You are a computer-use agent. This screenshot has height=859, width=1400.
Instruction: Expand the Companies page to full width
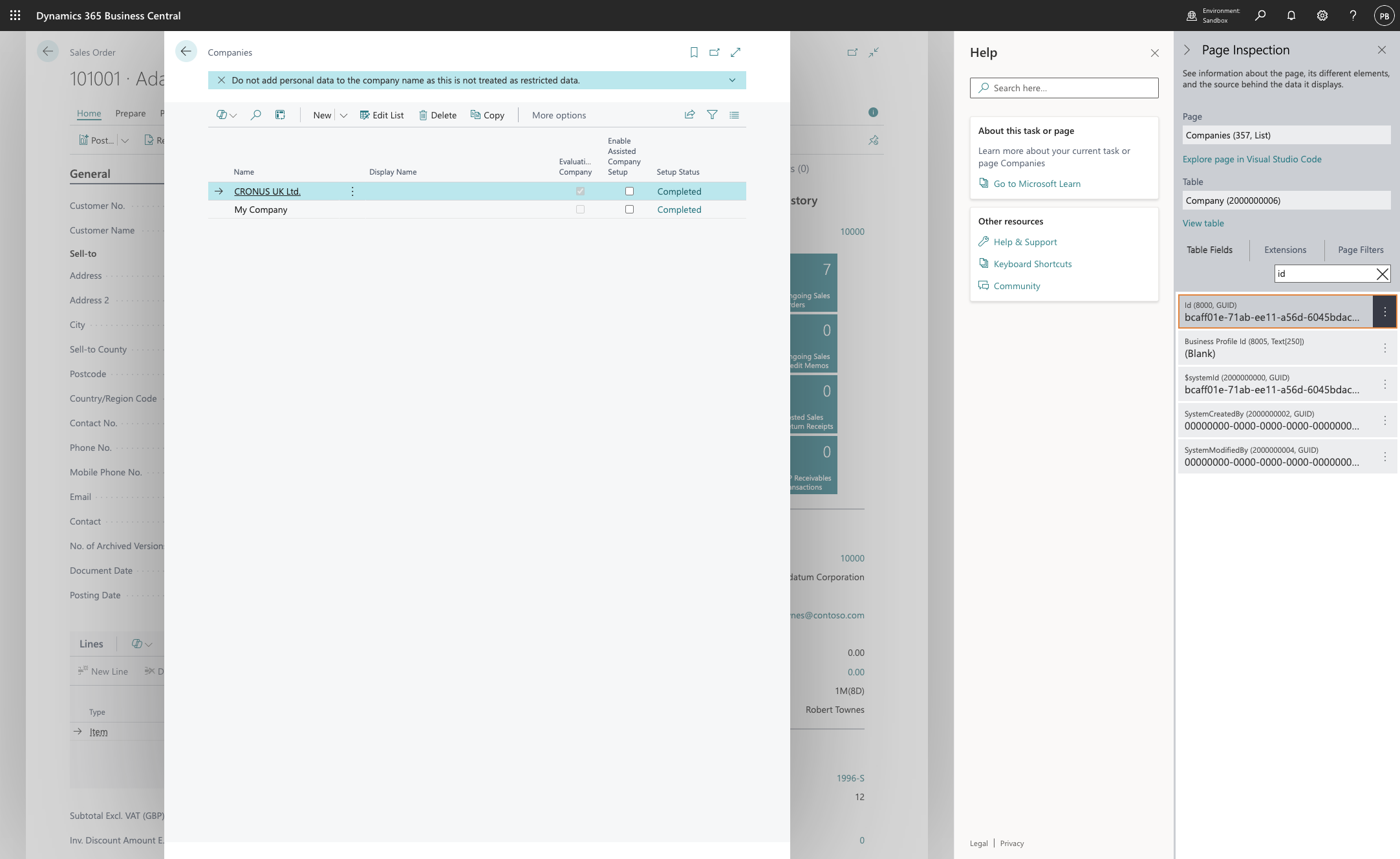(x=735, y=52)
